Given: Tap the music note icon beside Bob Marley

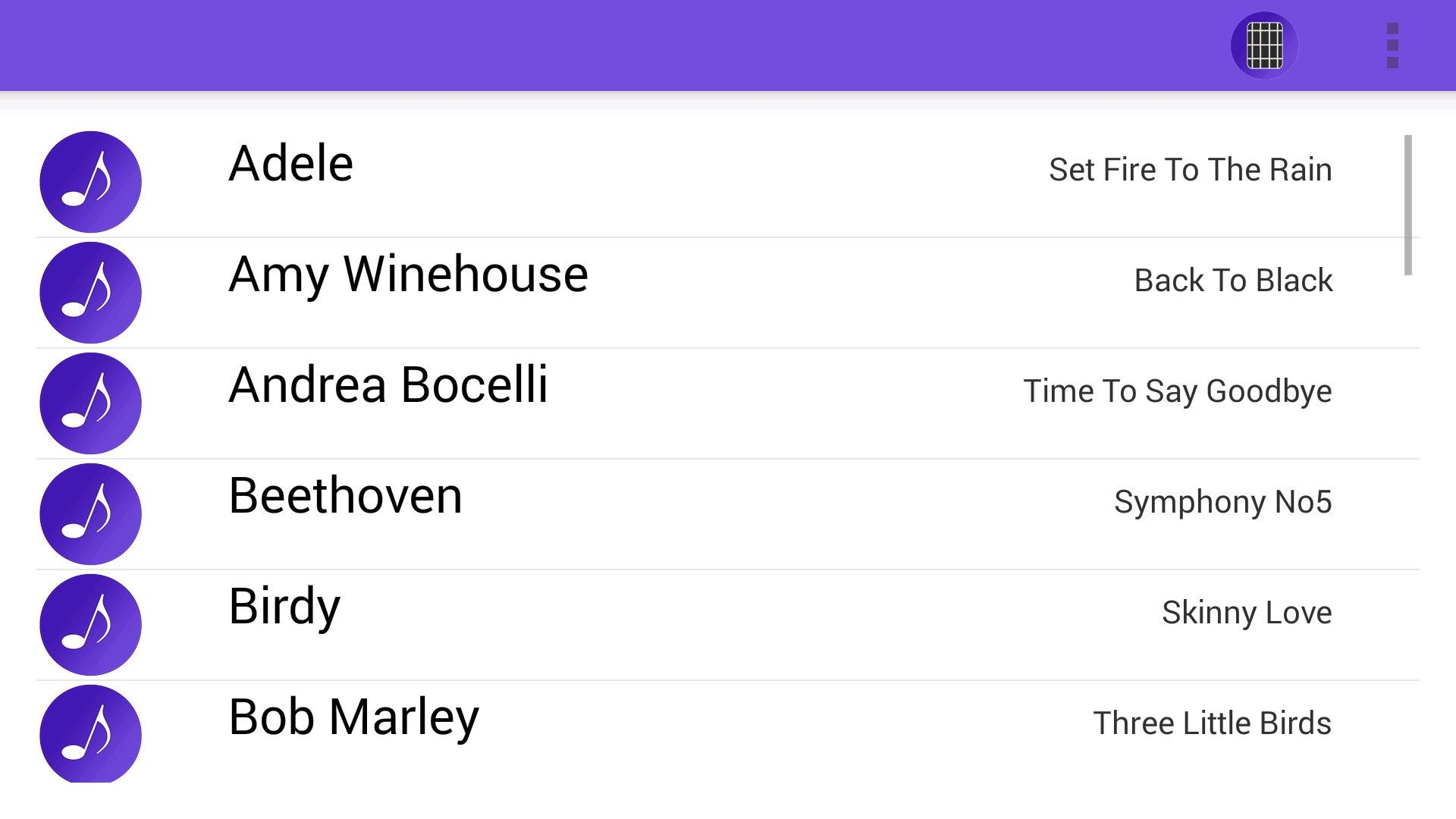Looking at the screenshot, I should [x=90, y=734].
